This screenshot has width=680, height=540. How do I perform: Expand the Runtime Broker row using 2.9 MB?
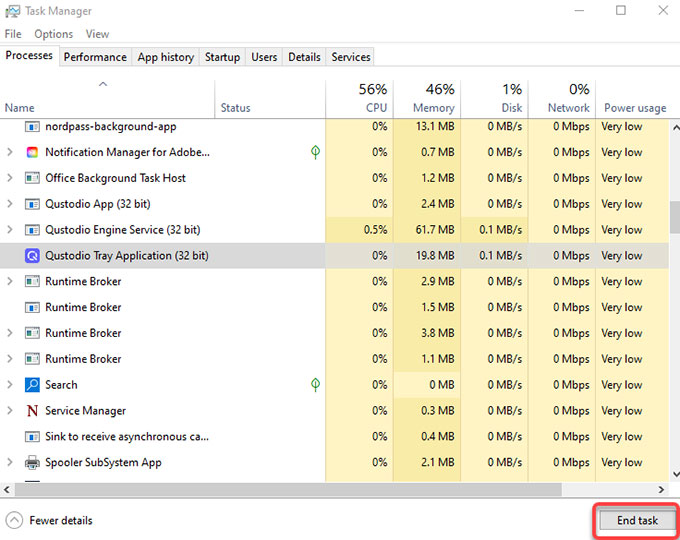(10, 281)
